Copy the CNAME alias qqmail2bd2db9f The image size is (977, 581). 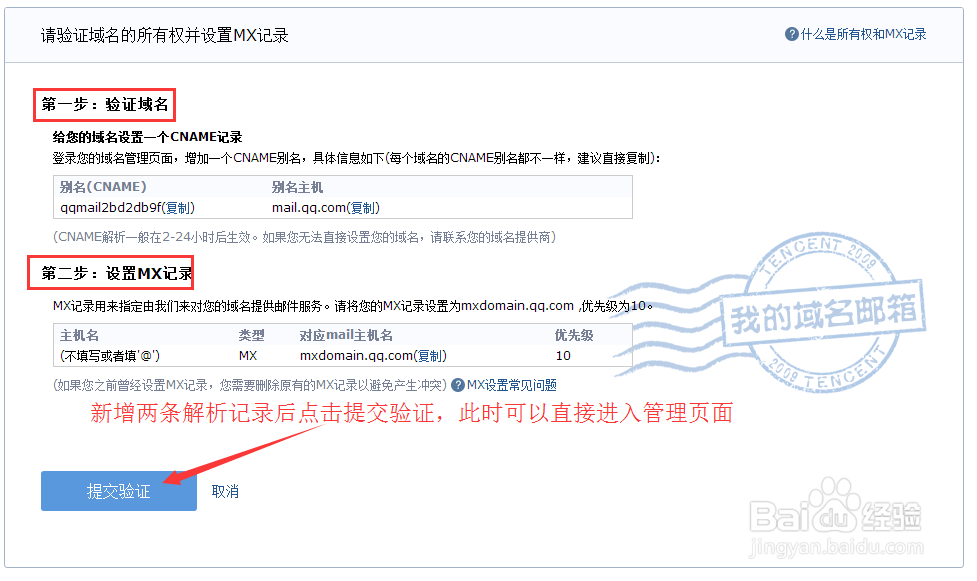[x=178, y=208]
